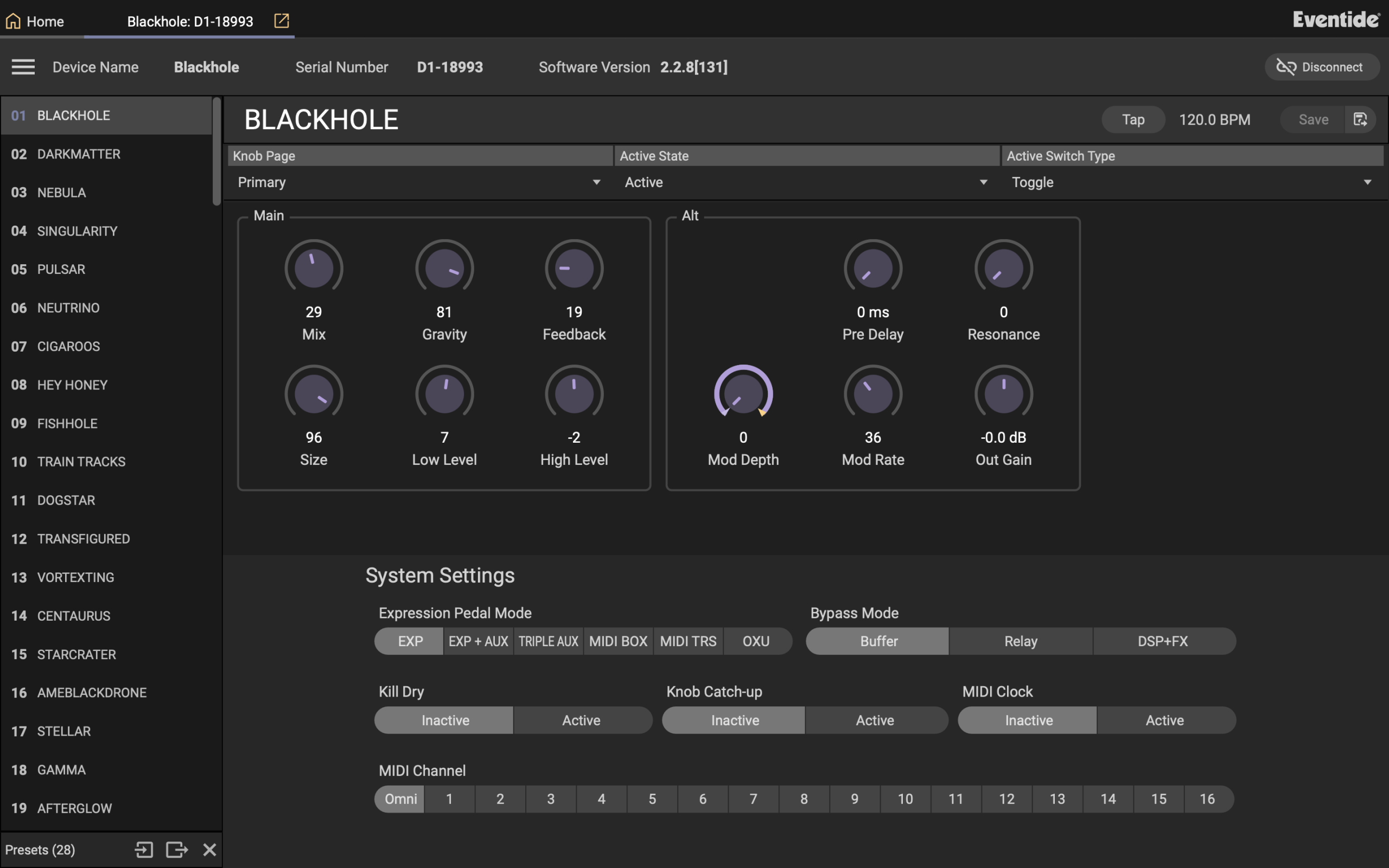Click the BLACKHOLE preset name title

click(321, 119)
